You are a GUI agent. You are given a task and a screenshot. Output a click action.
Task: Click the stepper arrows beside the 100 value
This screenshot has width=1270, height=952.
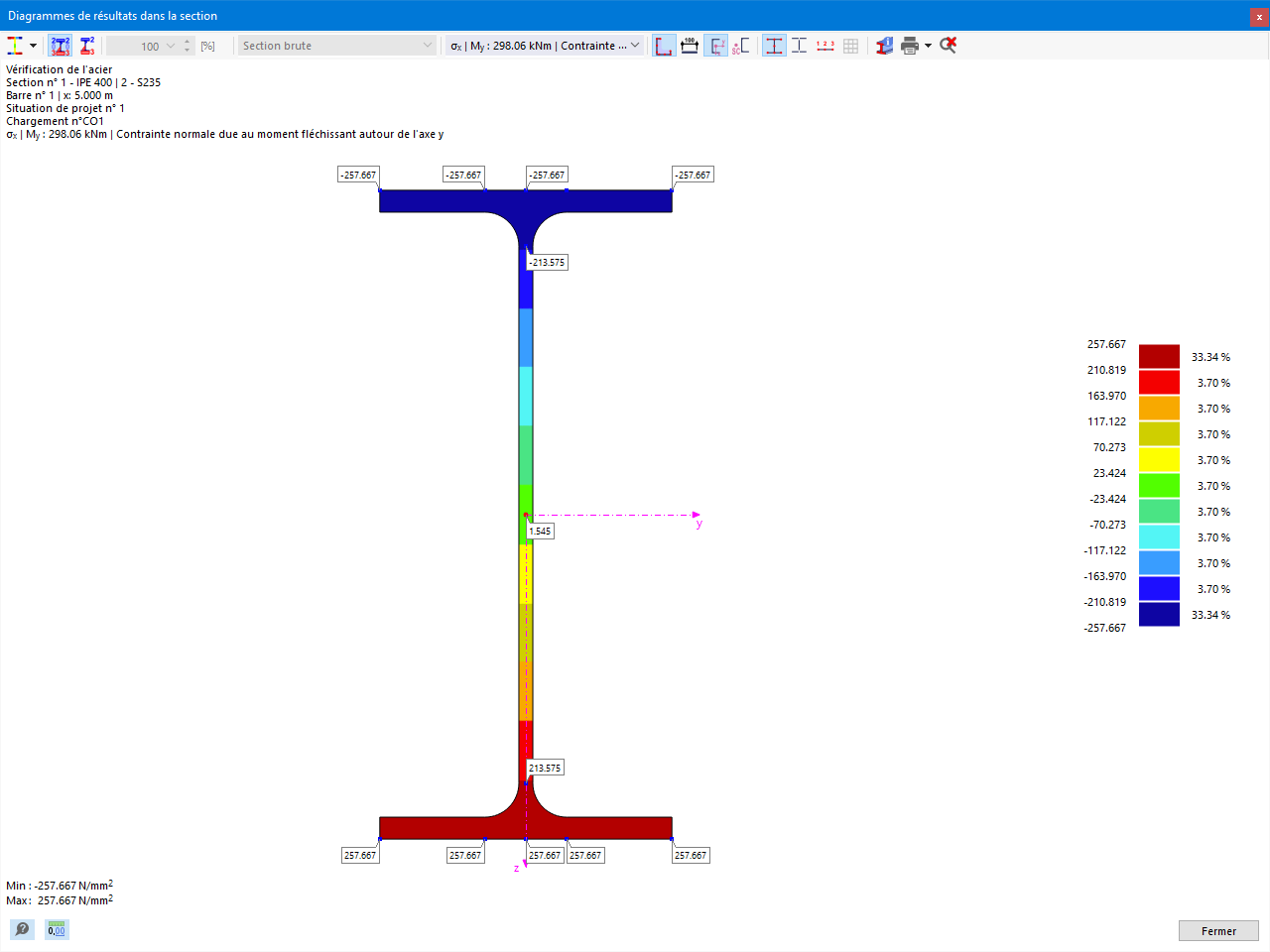[x=188, y=46]
